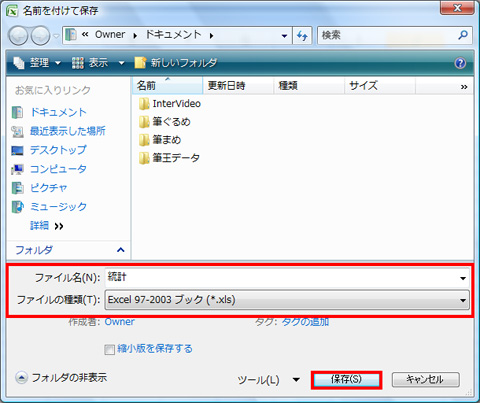Click the blue help question mark icon

460,63
